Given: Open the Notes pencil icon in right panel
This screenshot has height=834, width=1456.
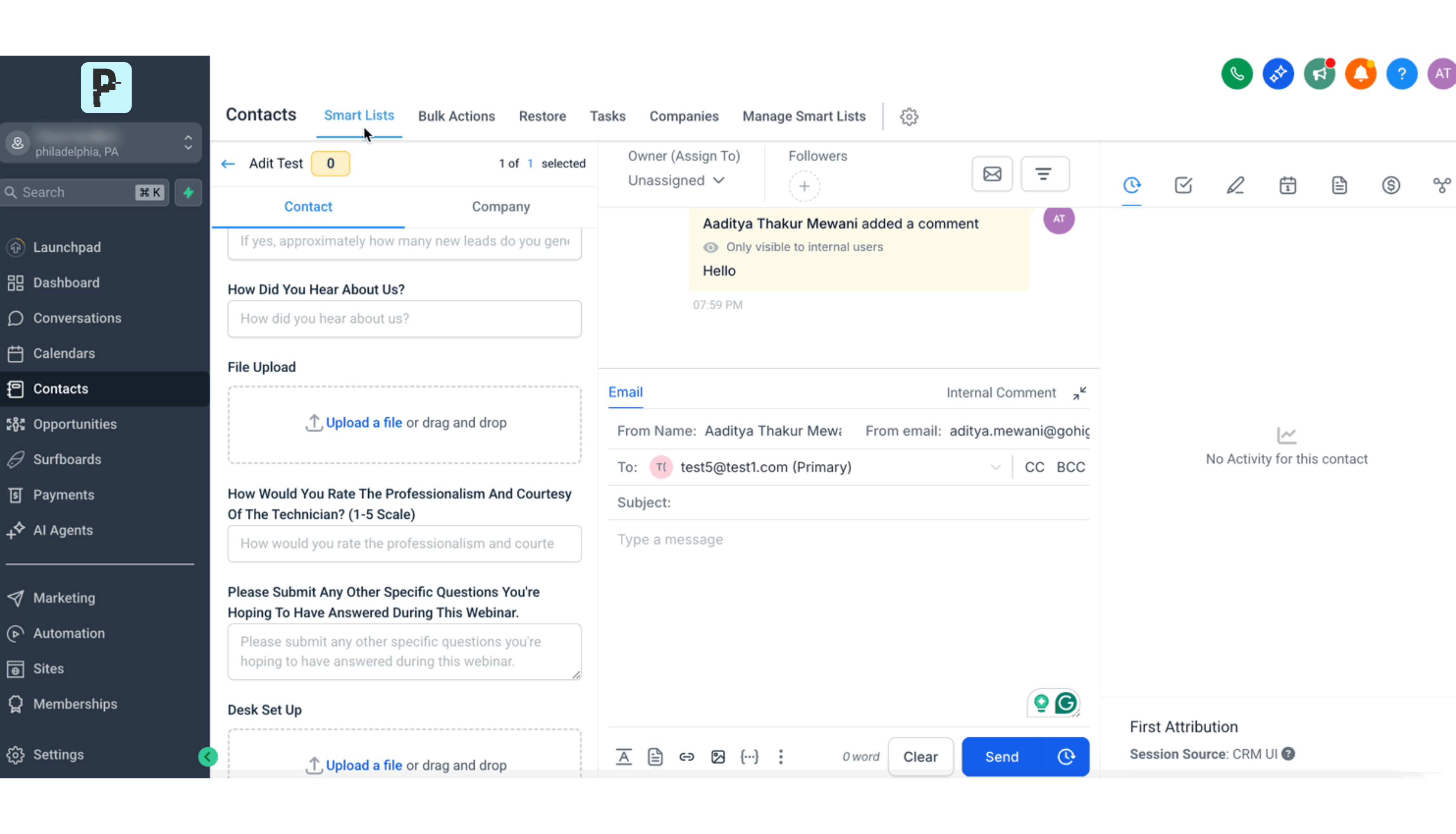Looking at the screenshot, I should click(x=1235, y=186).
